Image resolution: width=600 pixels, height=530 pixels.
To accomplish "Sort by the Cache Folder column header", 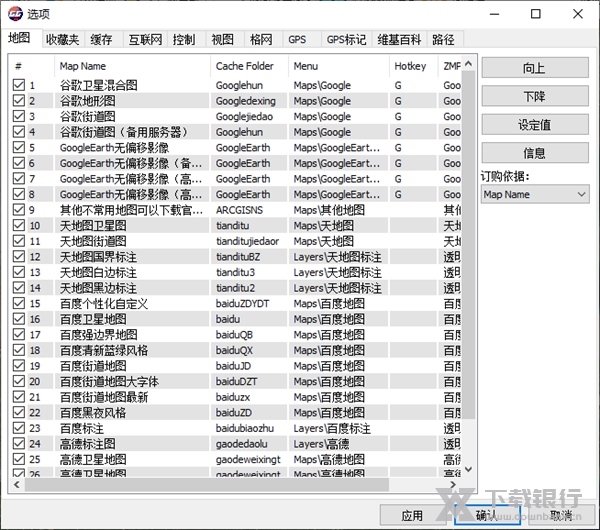I will [x=249, y=66].
